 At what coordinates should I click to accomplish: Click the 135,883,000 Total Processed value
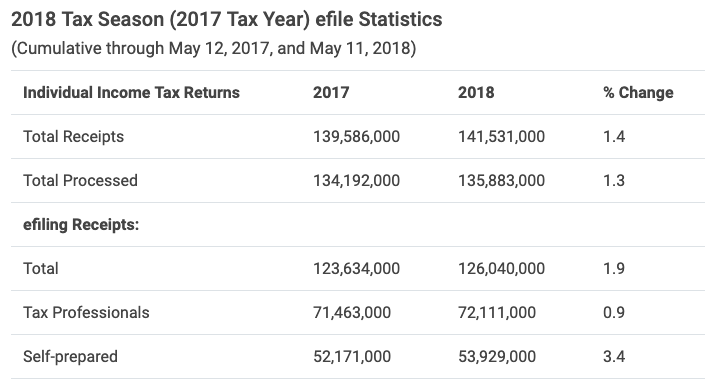[x=502, y=181]
